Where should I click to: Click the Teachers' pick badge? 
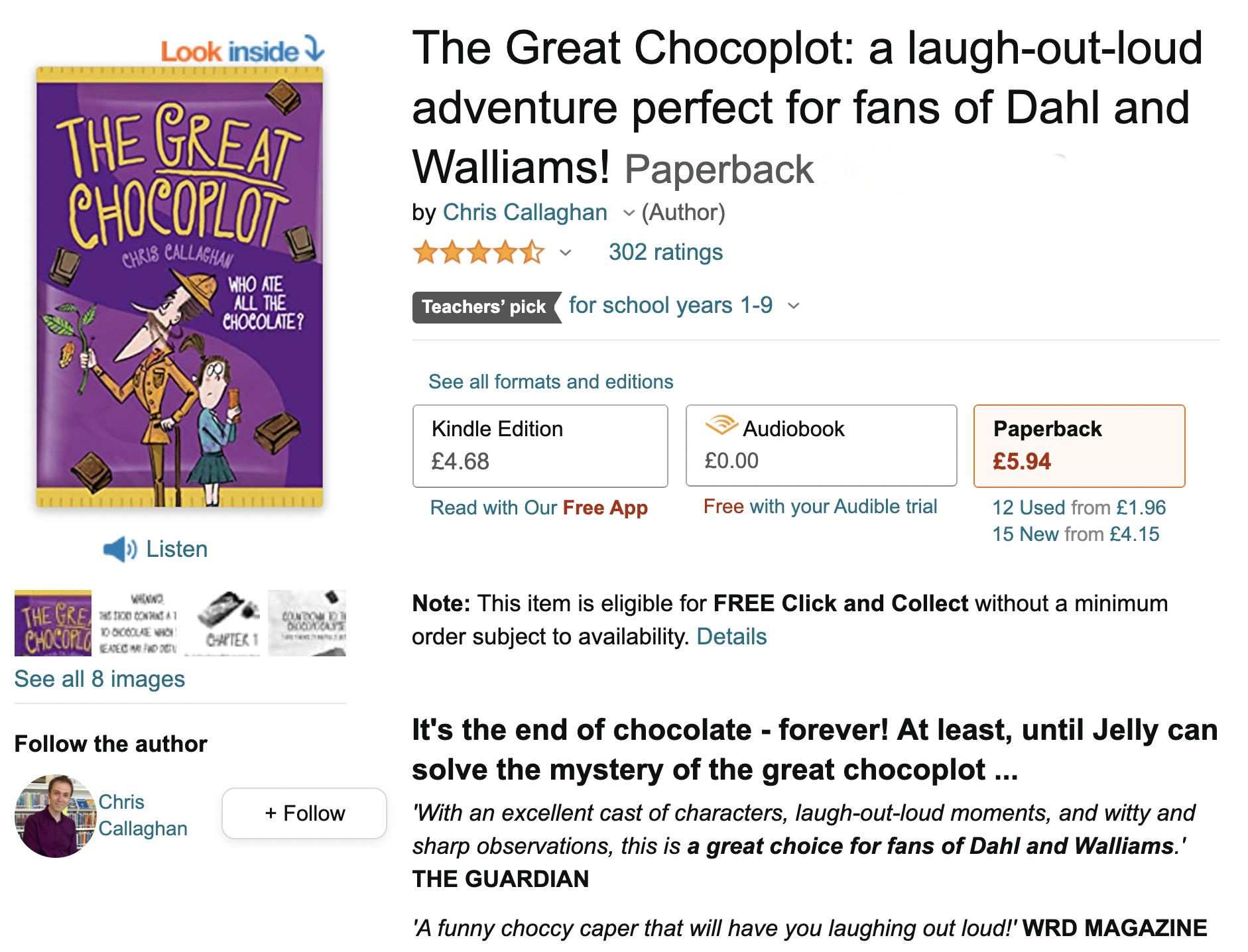click(x=485, y=307)
